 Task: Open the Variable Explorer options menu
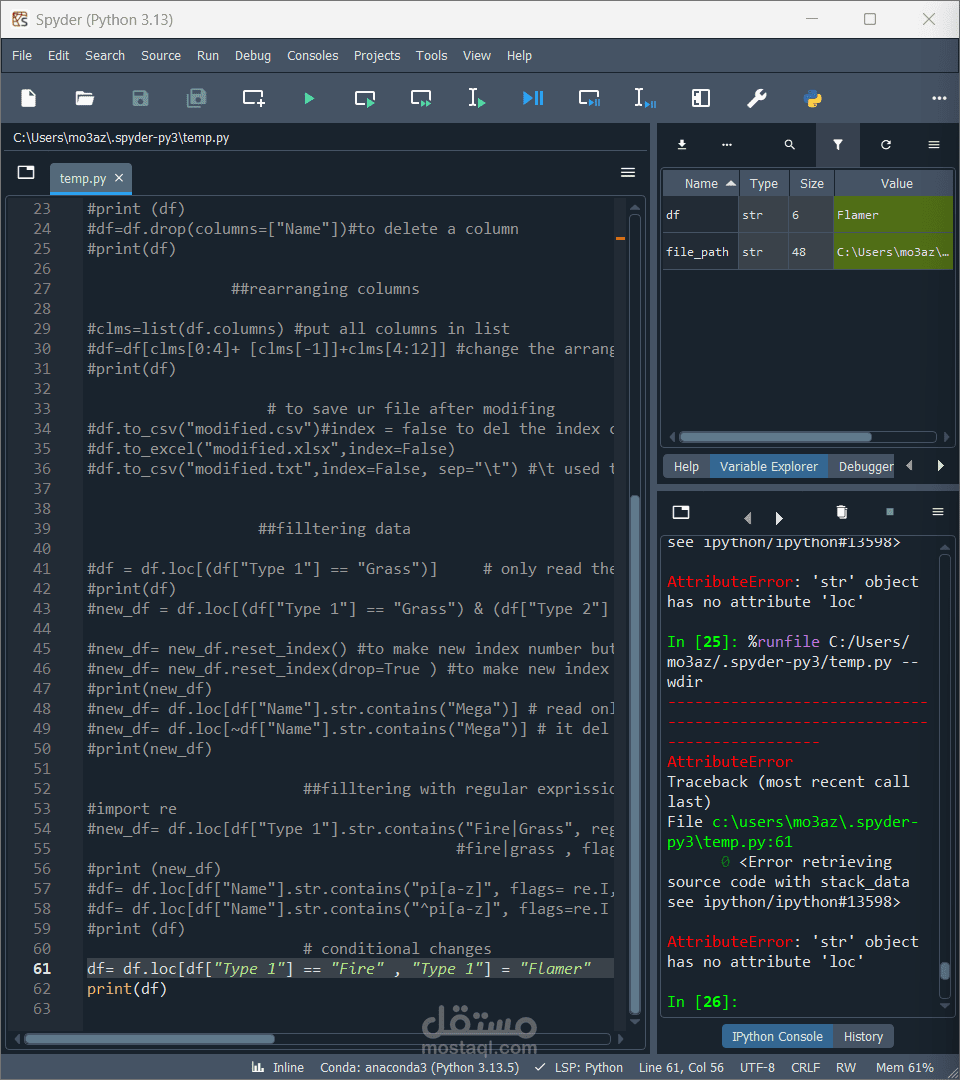click(x=934, y=145)
